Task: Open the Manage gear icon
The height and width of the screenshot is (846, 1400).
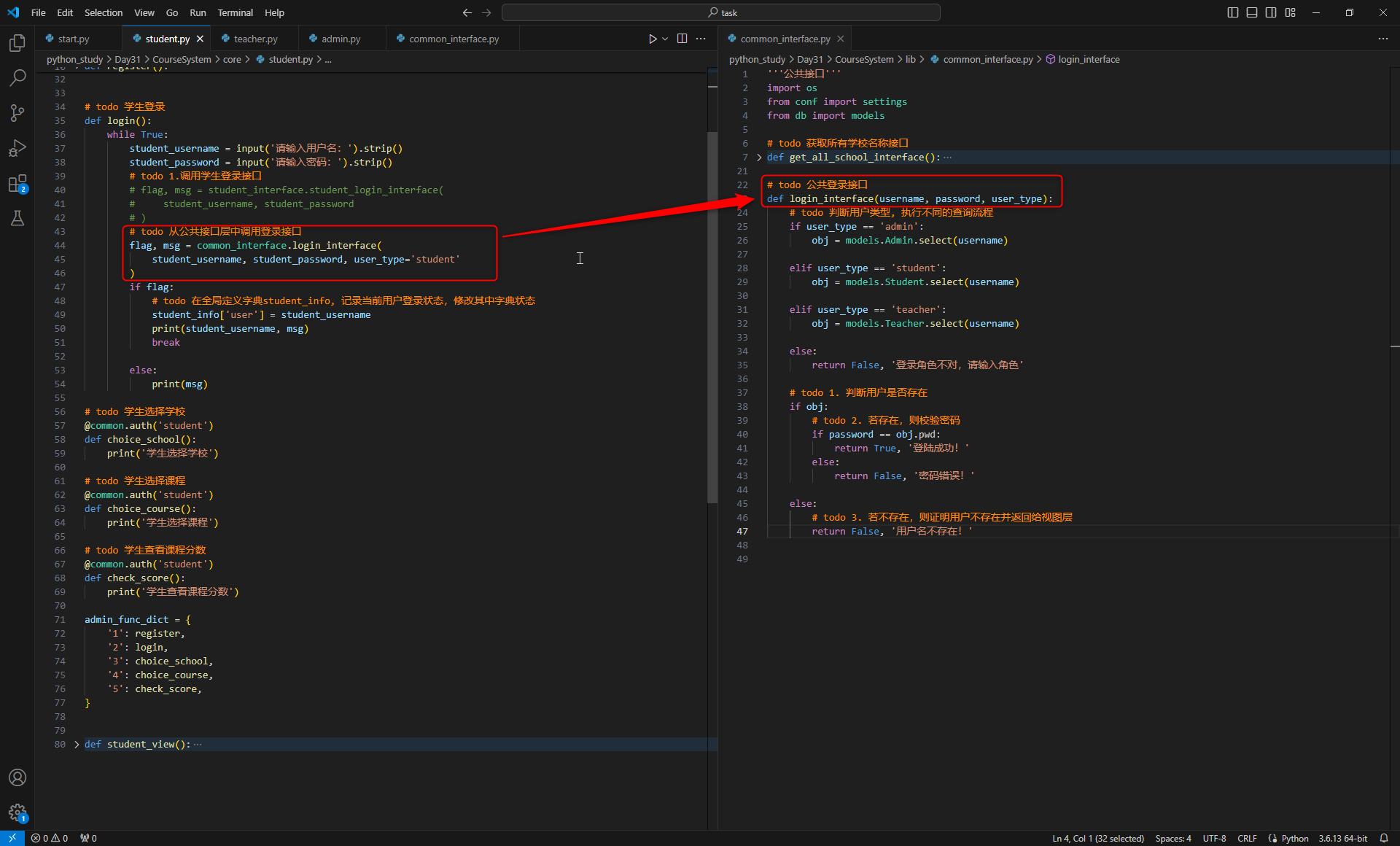Action: tap(17, 812)
